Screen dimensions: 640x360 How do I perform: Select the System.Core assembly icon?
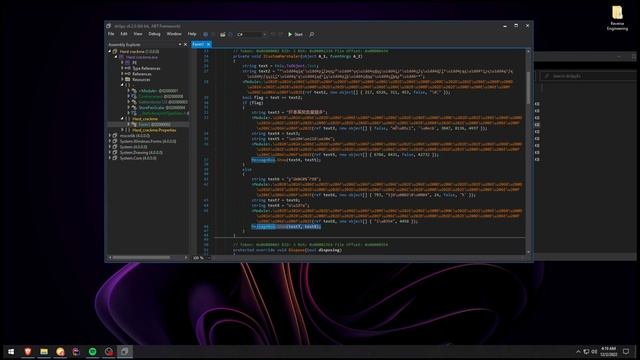[x=115, y=158]
